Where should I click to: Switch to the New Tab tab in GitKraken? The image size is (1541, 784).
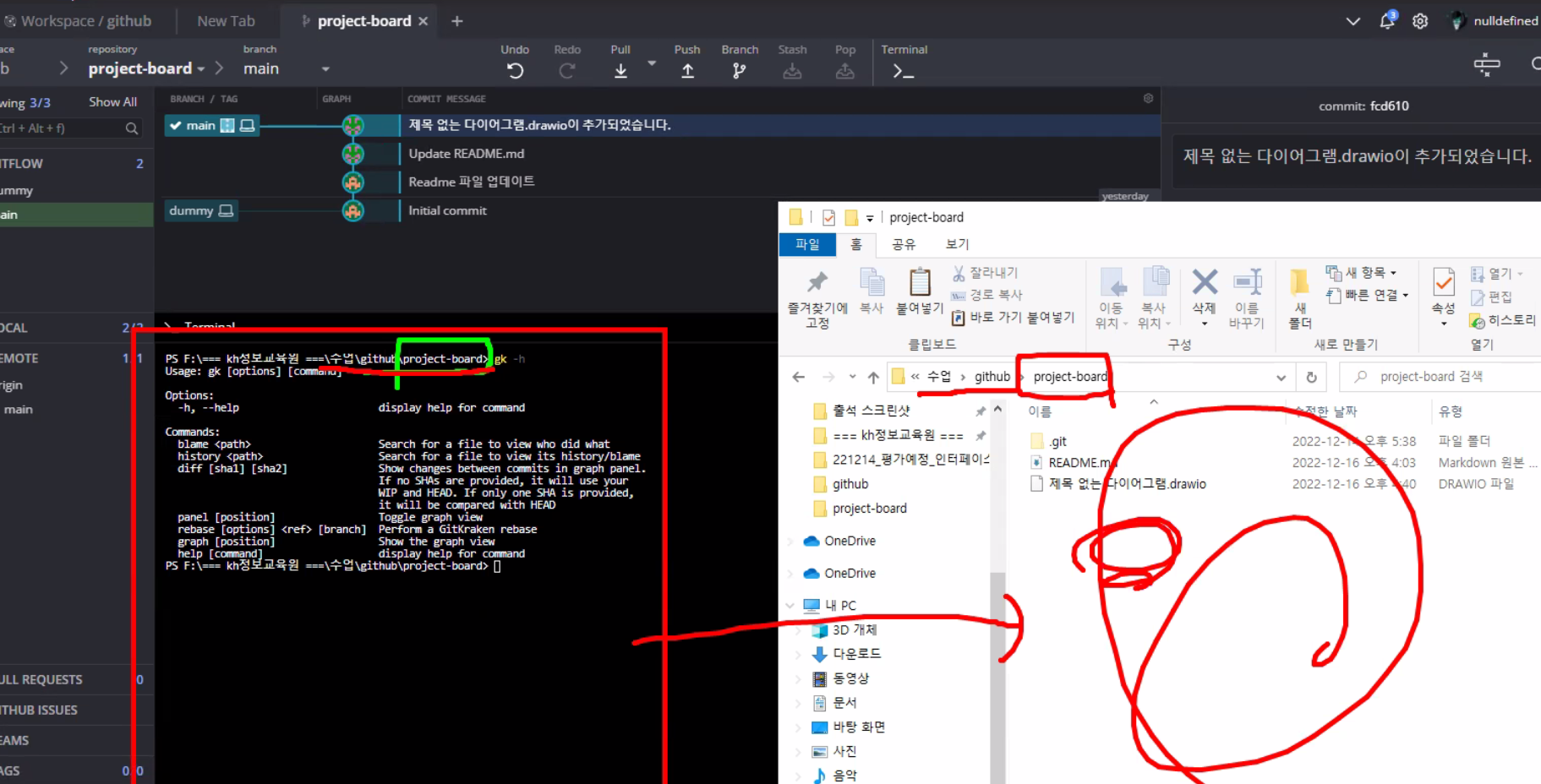point(226,21)
